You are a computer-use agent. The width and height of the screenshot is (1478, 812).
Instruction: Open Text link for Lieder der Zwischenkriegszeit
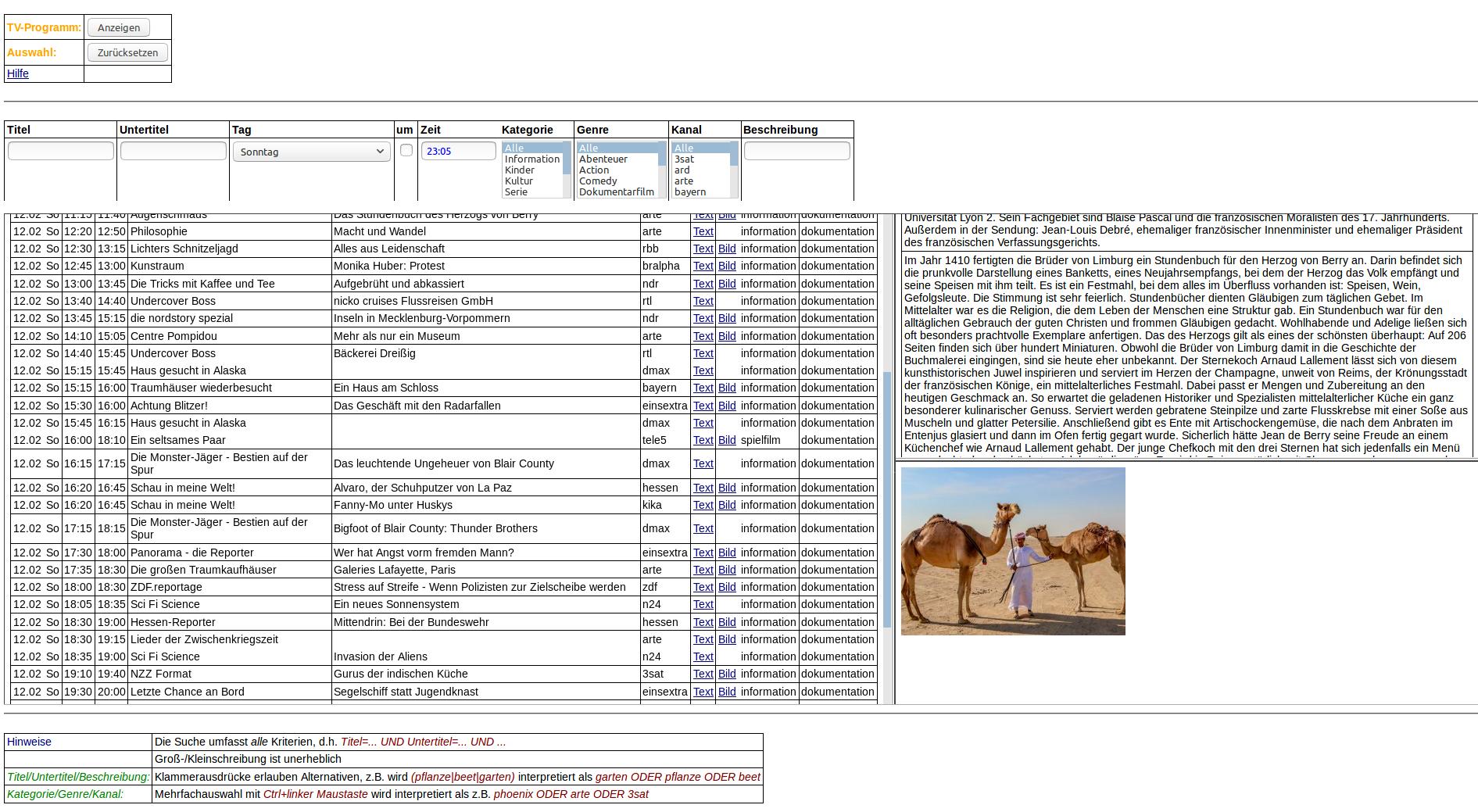(703, 639)
